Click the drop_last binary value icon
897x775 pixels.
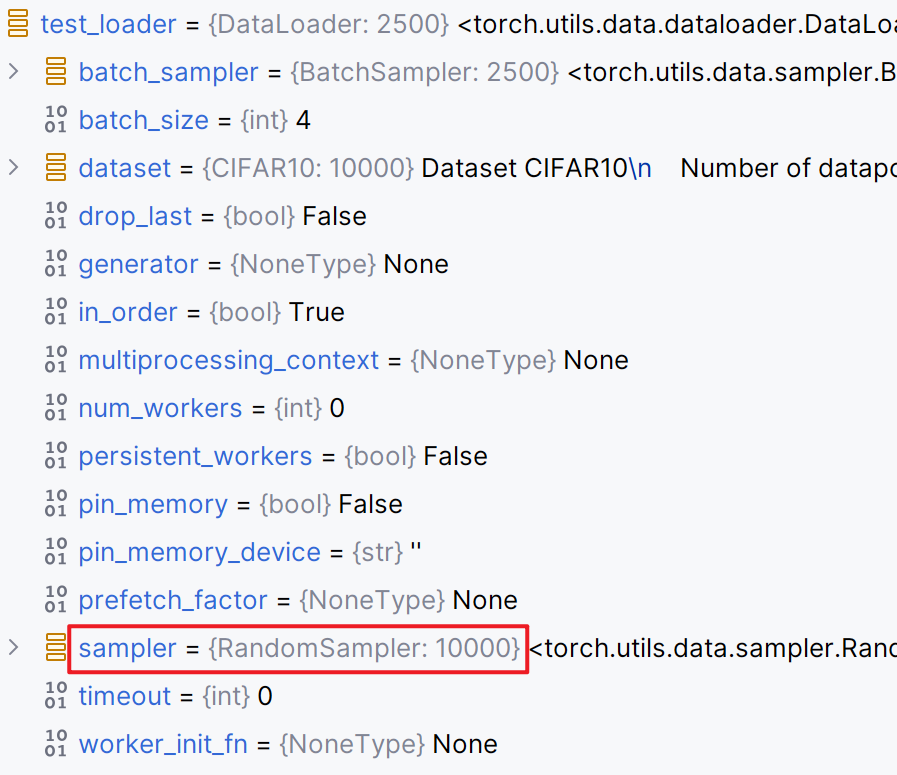click(56, 216)
